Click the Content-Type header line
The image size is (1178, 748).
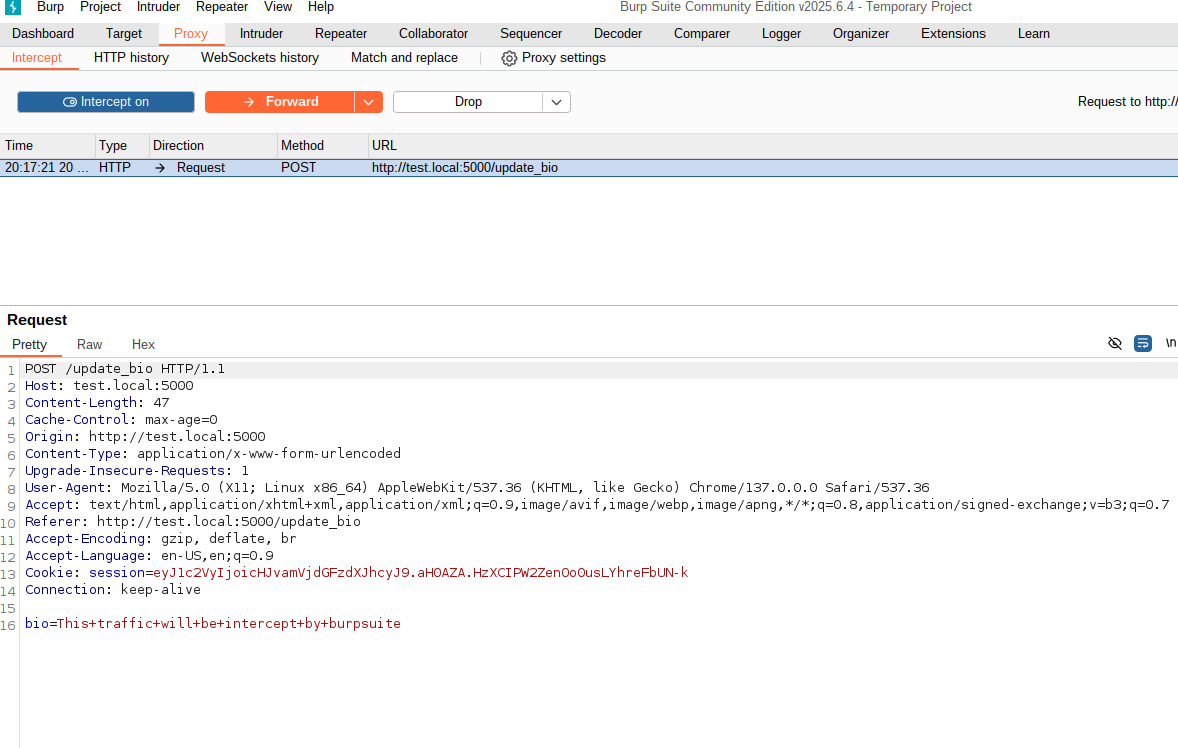(213, 454)
